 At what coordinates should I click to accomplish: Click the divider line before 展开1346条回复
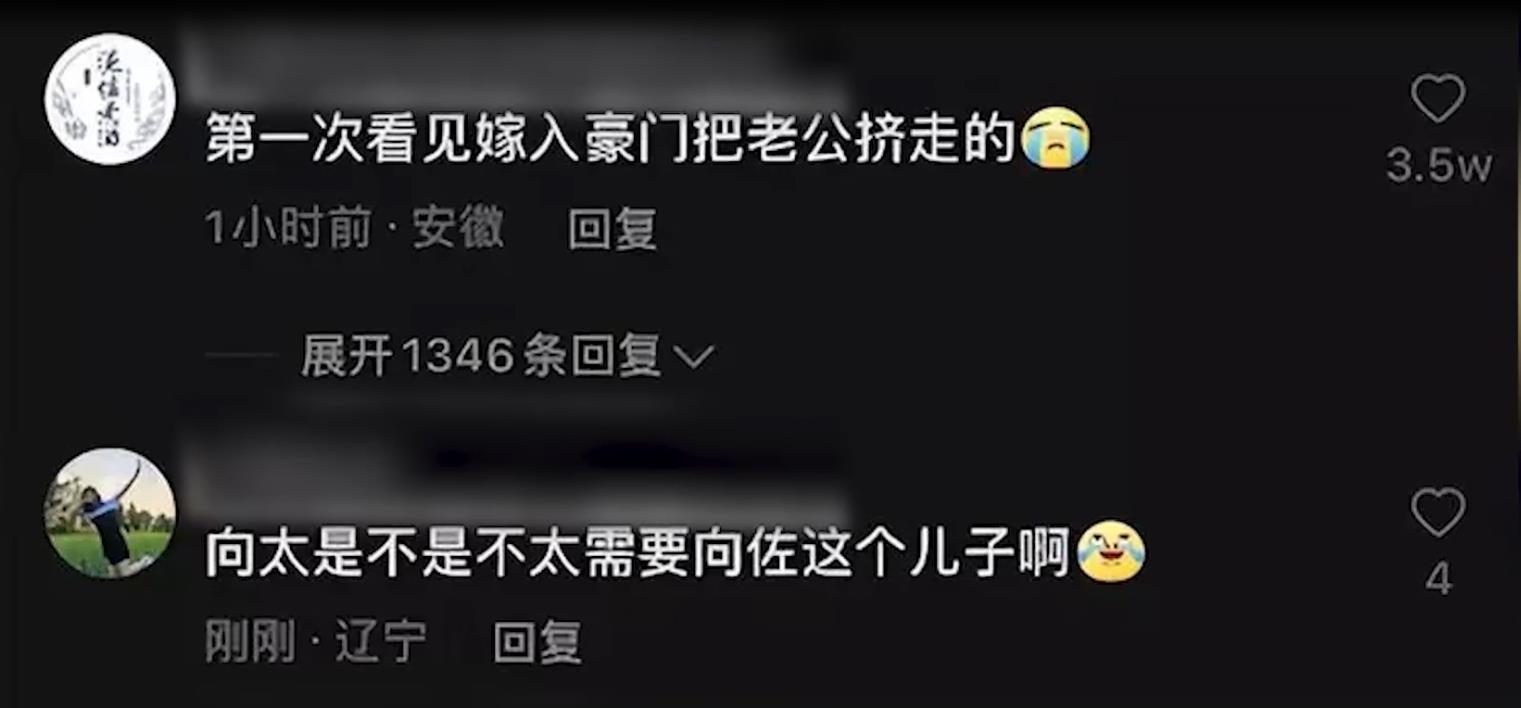coord(241,357)
